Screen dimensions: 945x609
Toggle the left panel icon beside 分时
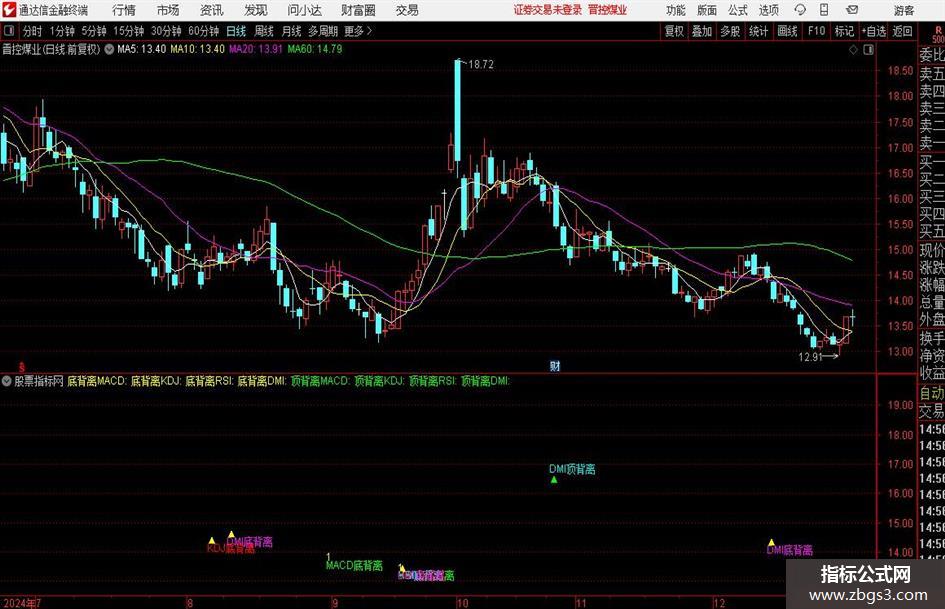click(x=8, y=31)
